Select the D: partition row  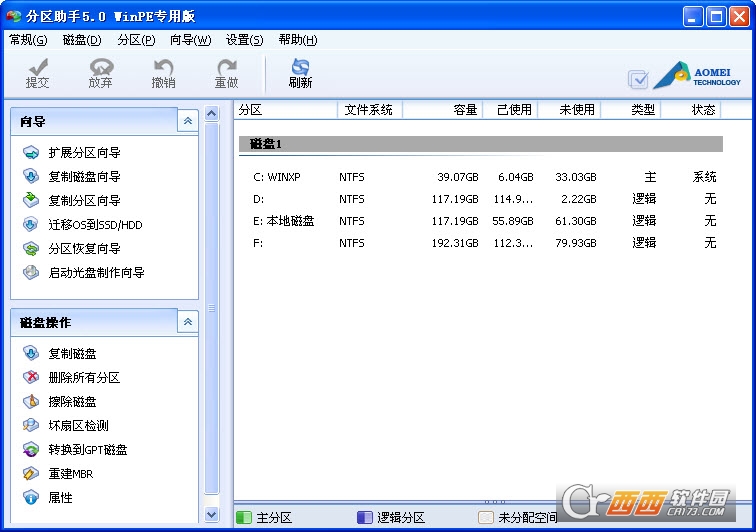(484, 199)
